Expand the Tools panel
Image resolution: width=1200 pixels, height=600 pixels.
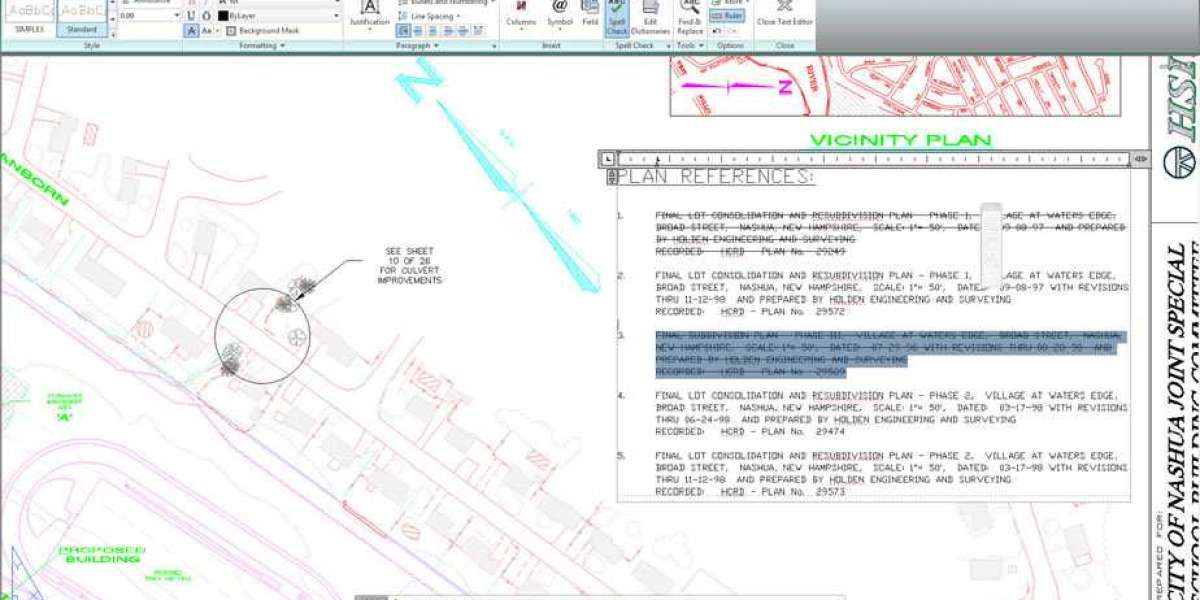(689, 46)
